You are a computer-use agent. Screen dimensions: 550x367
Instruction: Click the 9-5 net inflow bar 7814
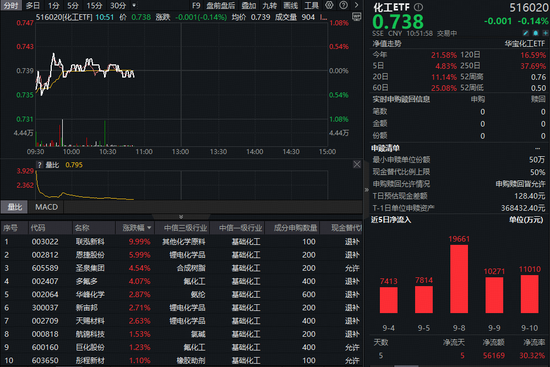[424, 300]
